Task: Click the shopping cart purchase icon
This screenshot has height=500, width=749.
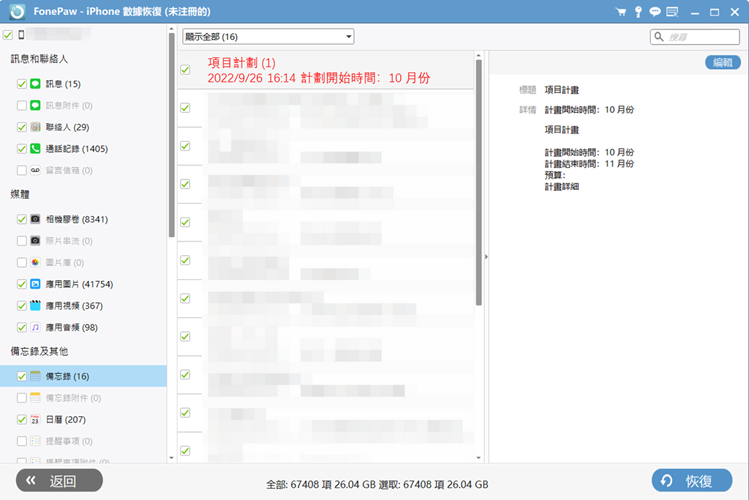Action: pos(620,12)
